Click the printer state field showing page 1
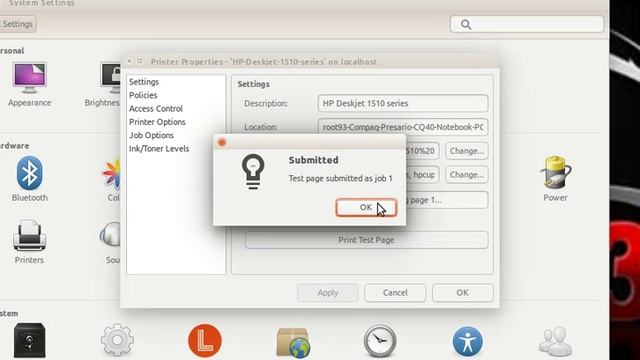 [x=447, y=200]
